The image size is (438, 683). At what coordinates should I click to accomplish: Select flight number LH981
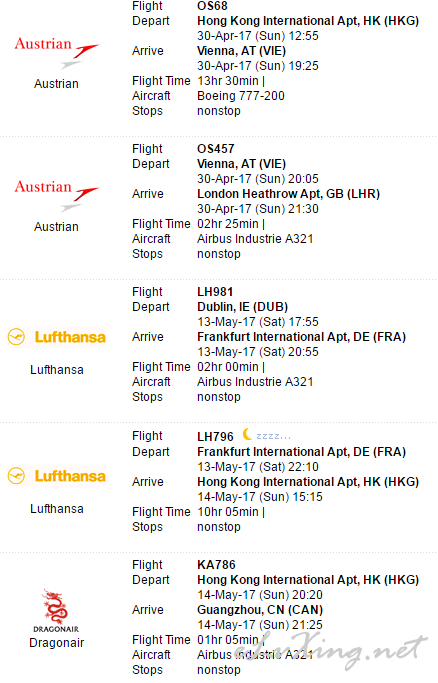click(215, 292)
